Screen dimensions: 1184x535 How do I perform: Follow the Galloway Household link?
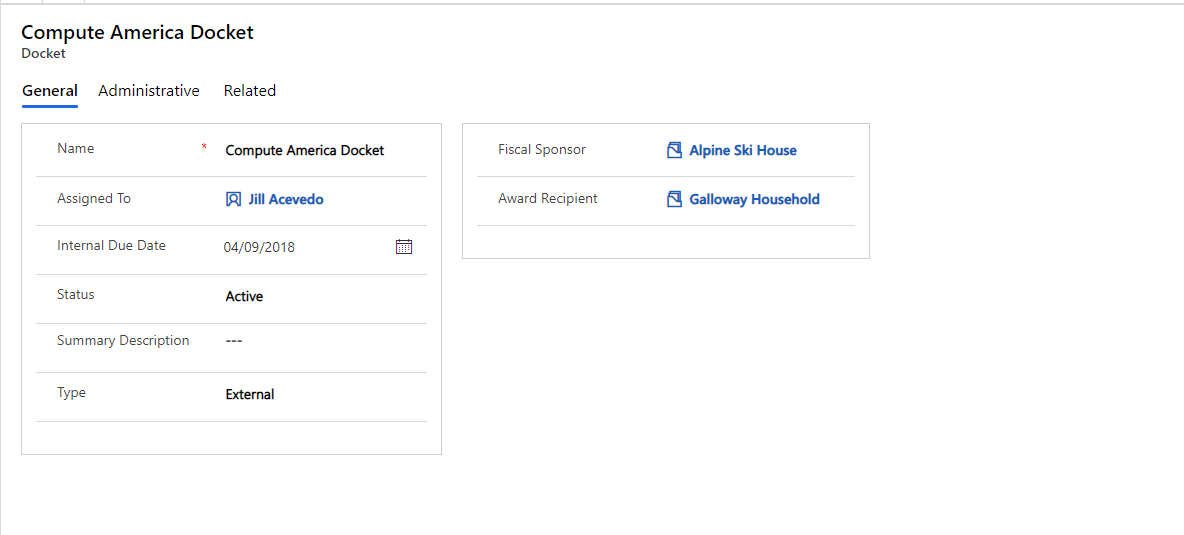coord(754,199)
